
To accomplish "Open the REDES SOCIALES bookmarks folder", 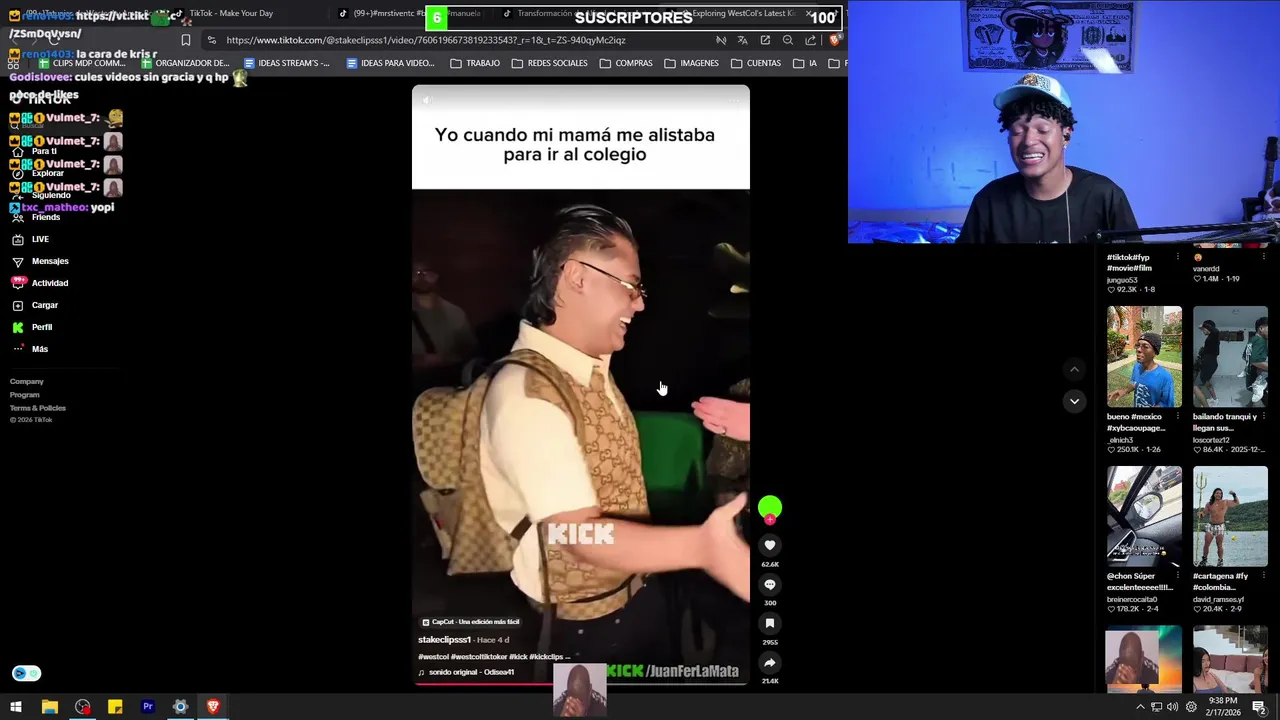I will (x=549, y=63).
